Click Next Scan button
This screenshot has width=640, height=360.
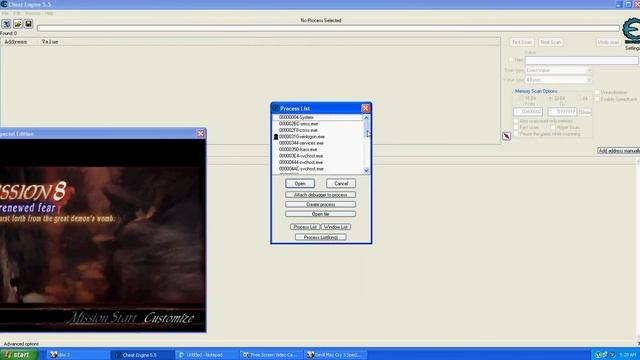pos(550,42)
